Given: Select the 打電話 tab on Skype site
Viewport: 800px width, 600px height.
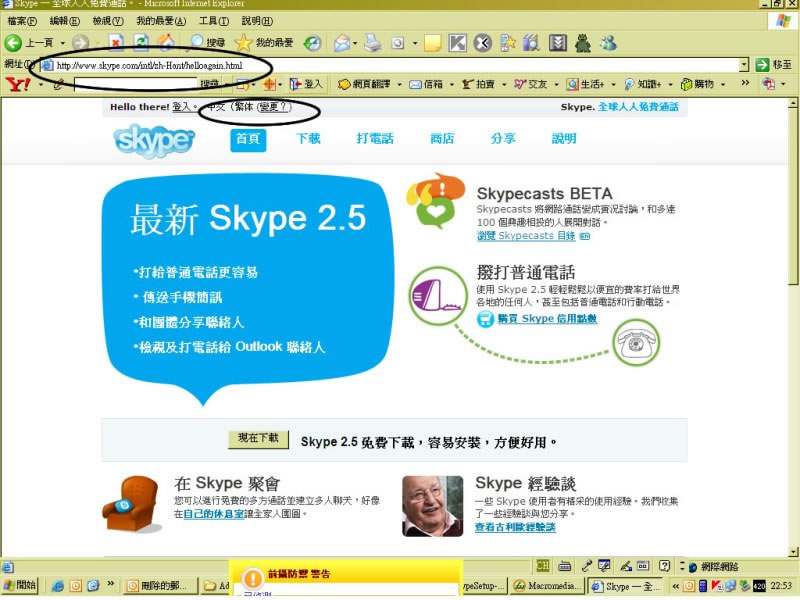Looking at the screenshot, I should (x=375, y=139).
